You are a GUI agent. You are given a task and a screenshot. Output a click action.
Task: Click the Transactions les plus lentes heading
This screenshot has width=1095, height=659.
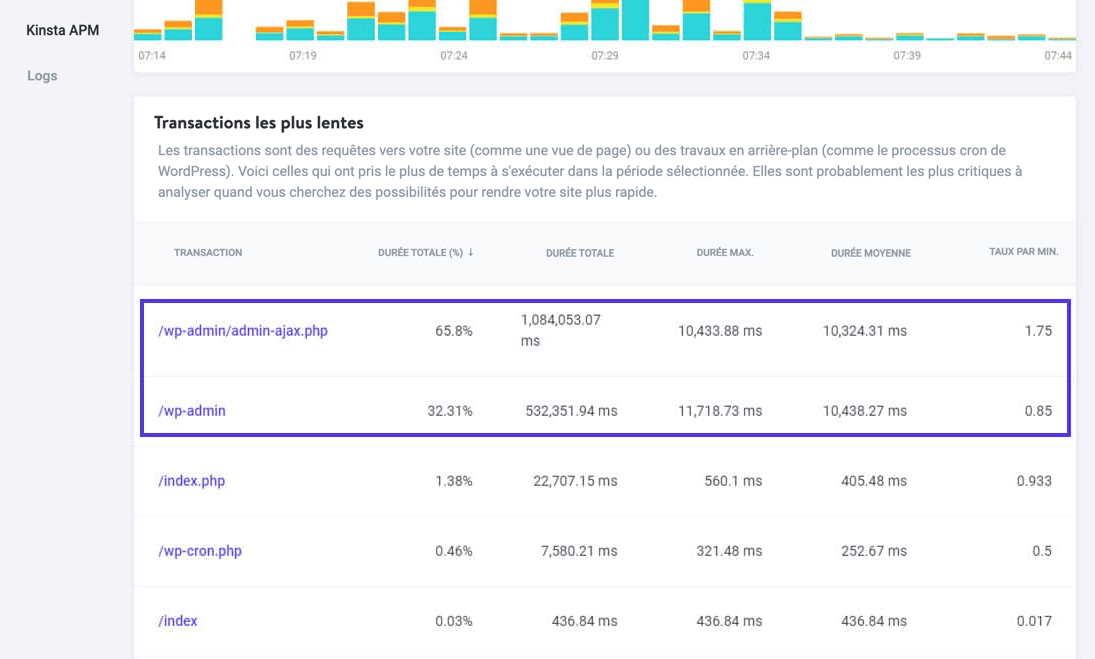tap(261, 122)
